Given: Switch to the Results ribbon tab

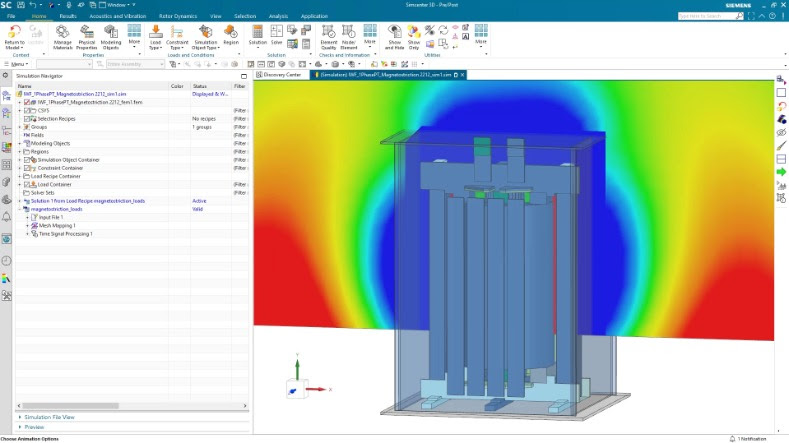Looking at the screenshot, I should [x=68, y=16].
